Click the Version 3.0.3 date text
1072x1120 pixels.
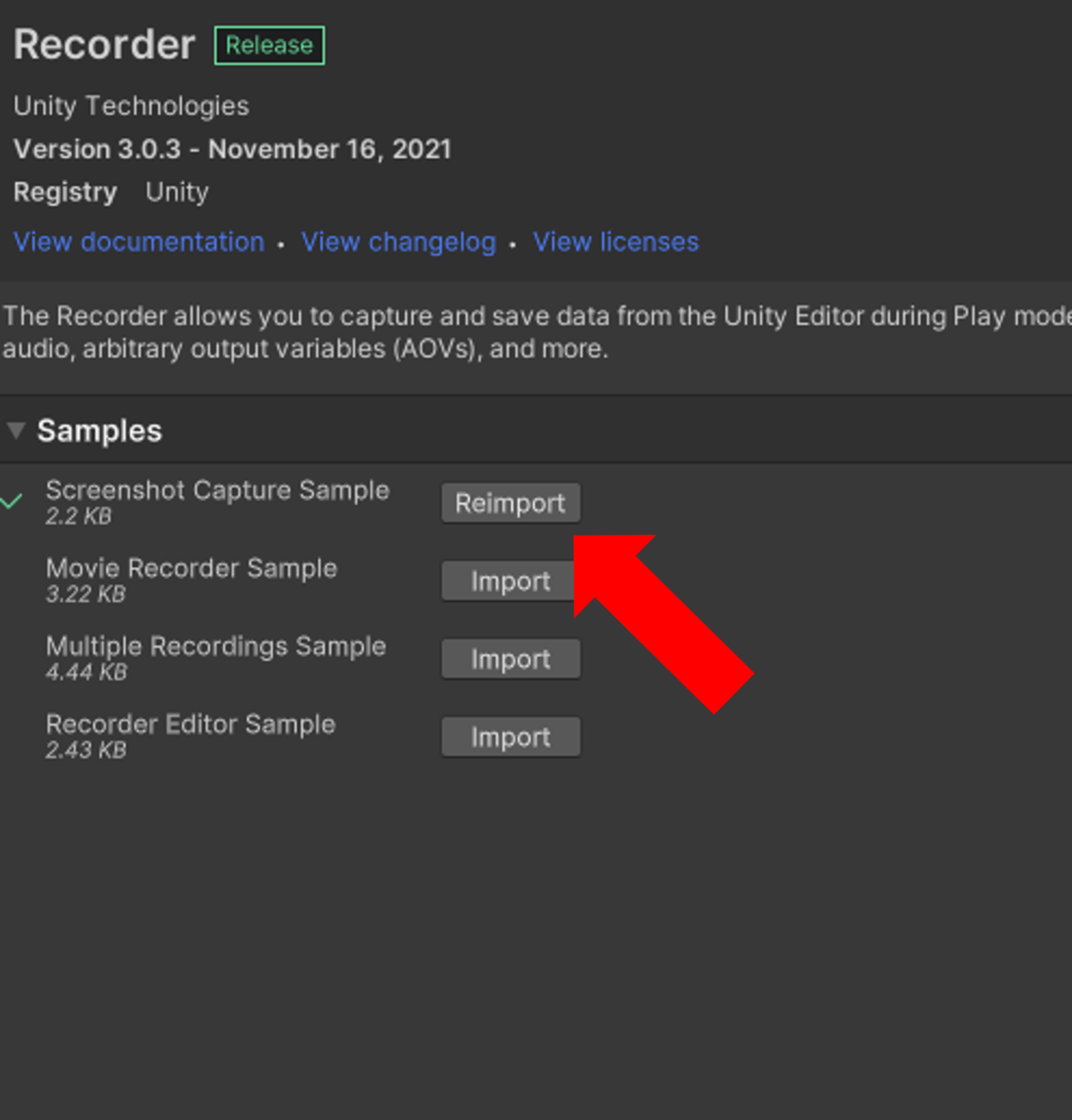coord(232,149)
